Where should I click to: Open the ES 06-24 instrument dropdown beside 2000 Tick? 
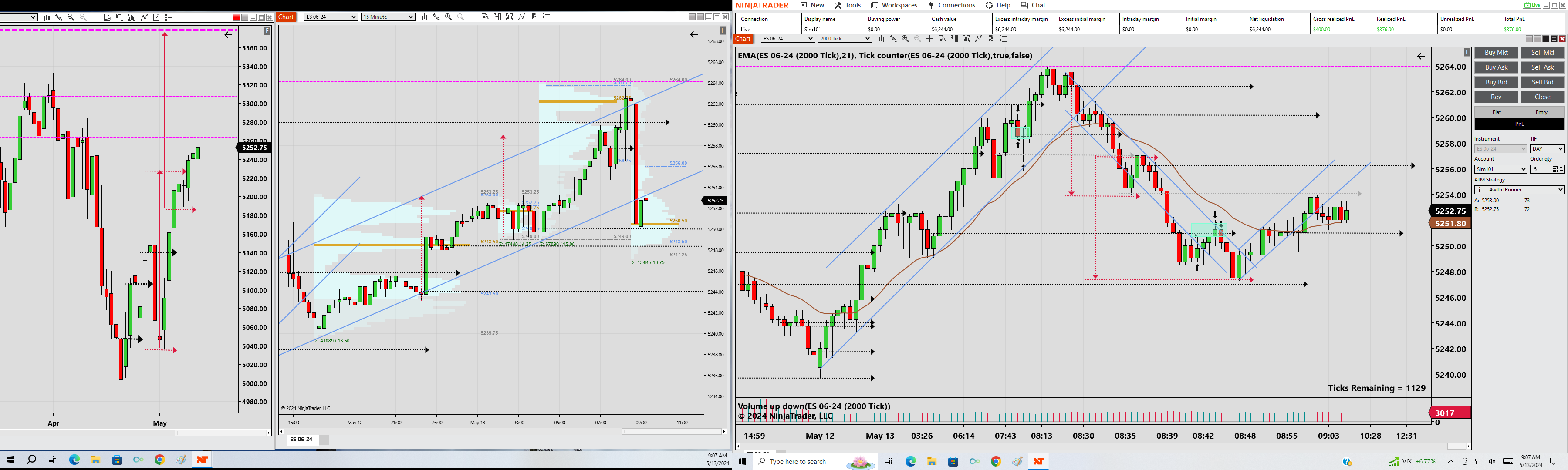[x=788, y=39]
